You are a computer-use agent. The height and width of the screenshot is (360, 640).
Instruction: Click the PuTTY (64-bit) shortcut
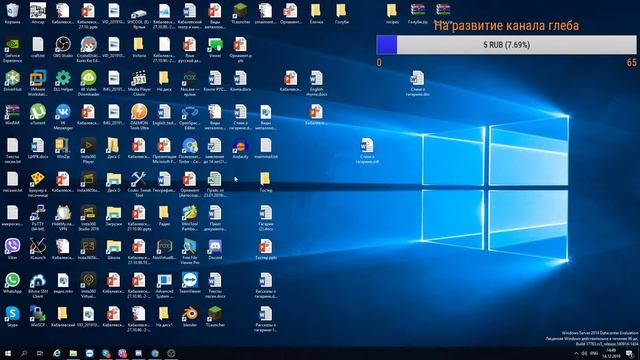pos(38,218)
